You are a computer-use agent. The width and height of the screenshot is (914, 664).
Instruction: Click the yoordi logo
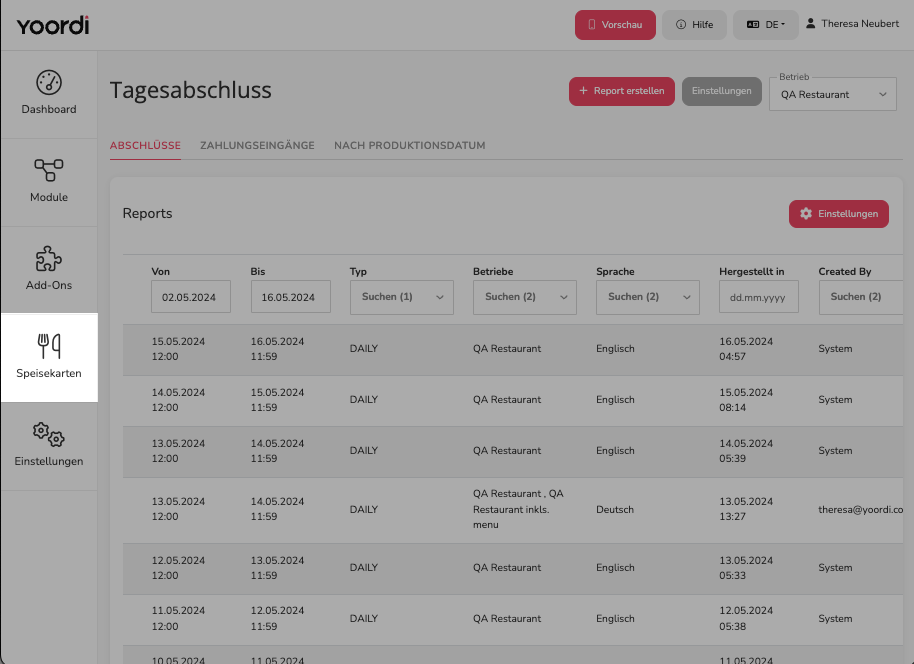(52, 25)
